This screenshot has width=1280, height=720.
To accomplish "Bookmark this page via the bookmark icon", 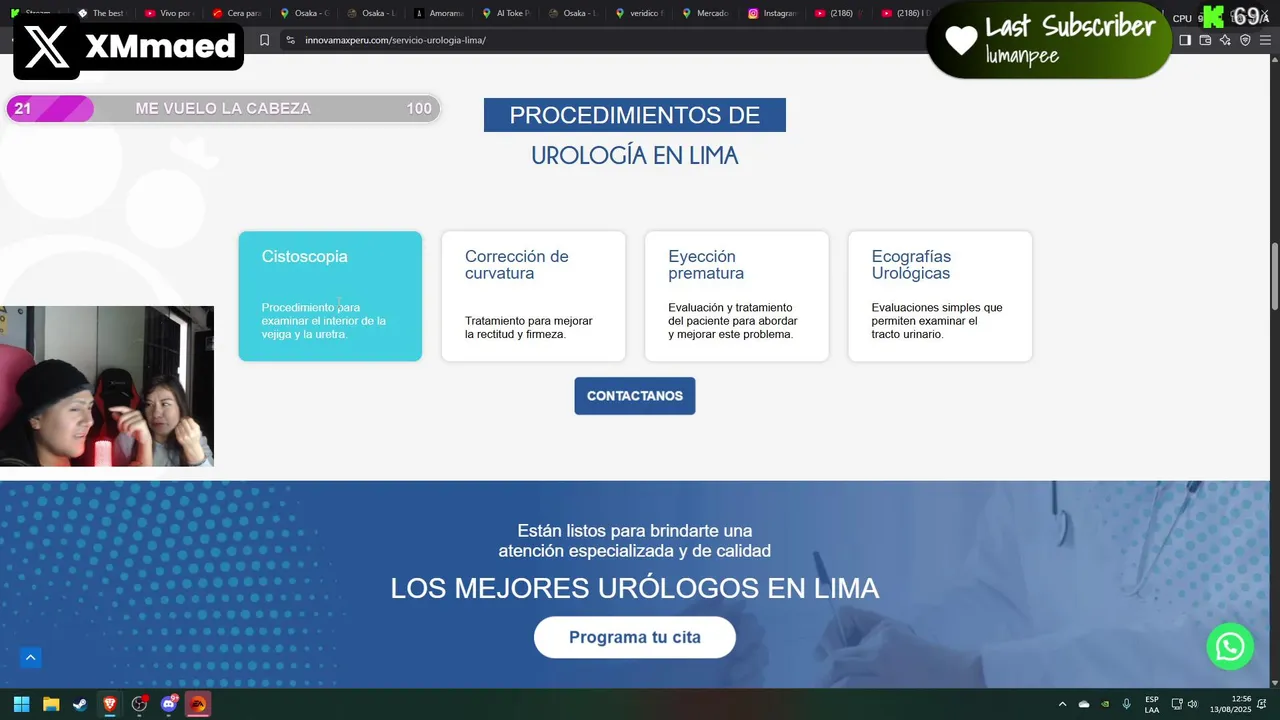I will click(x=264, y=40).
